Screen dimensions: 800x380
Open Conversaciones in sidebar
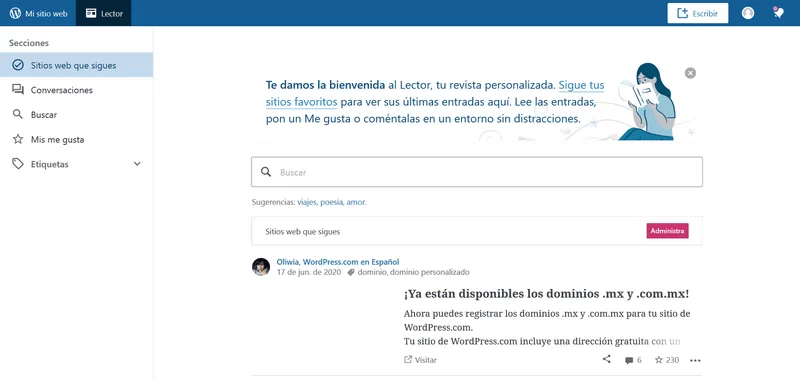click(x=77, y=90)
